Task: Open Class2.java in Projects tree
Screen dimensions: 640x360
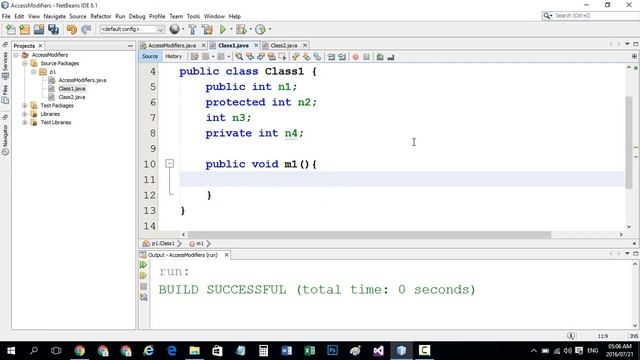Action: click(x=72, y=97)
